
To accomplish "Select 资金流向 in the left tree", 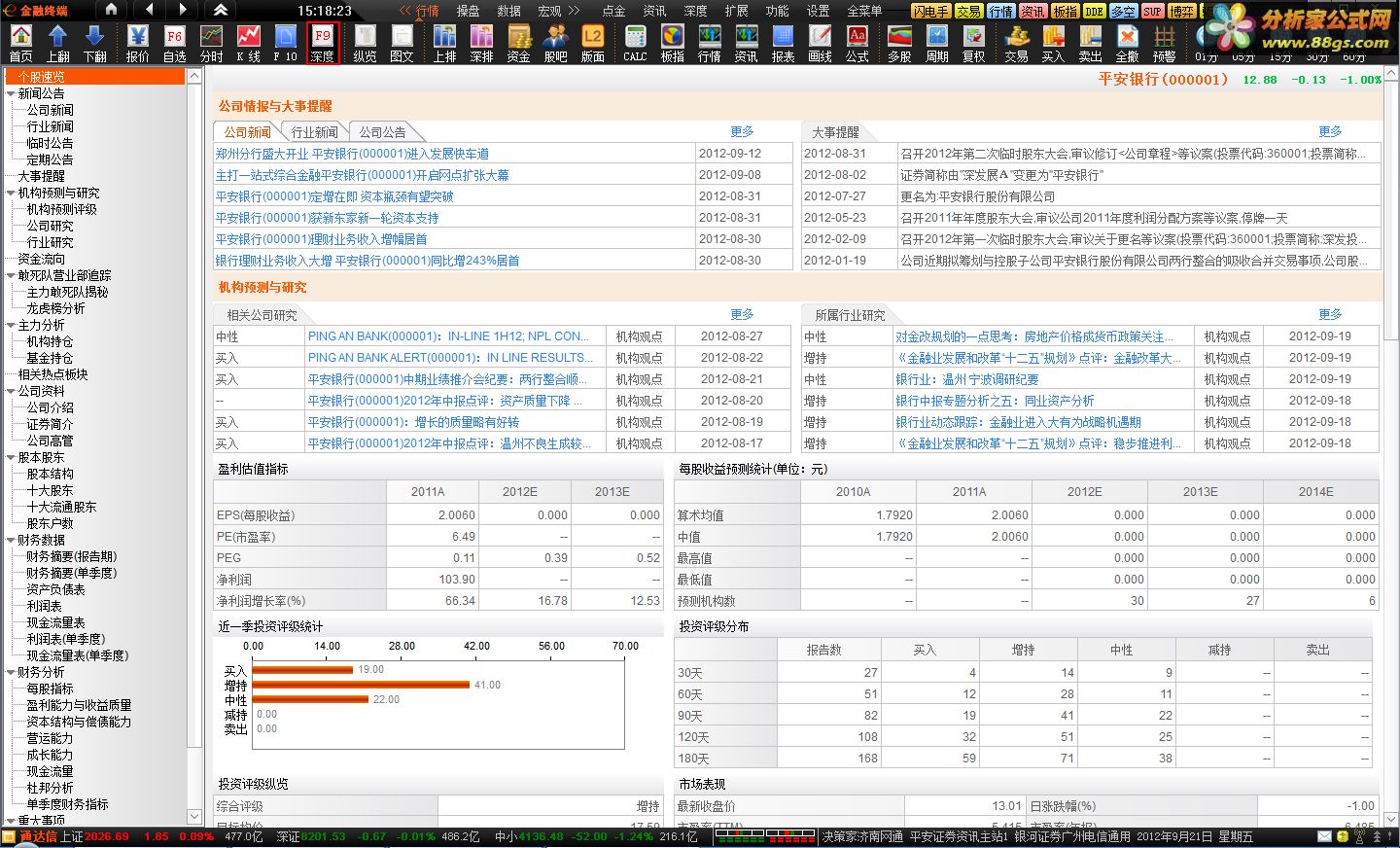I will point(42,259).
